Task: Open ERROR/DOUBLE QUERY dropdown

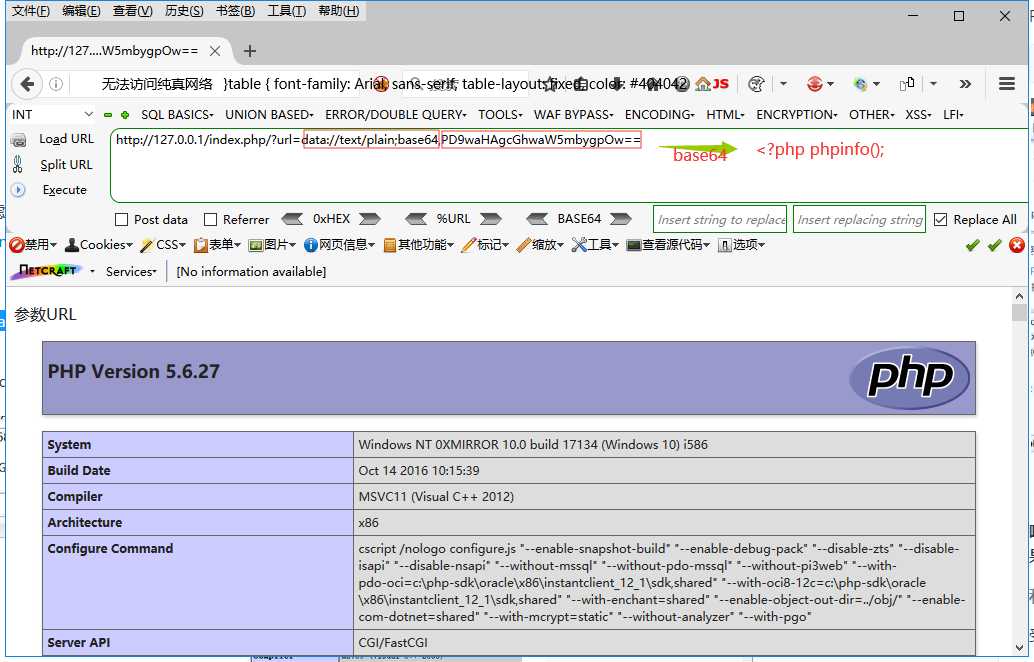Action: tap(396, 115)
